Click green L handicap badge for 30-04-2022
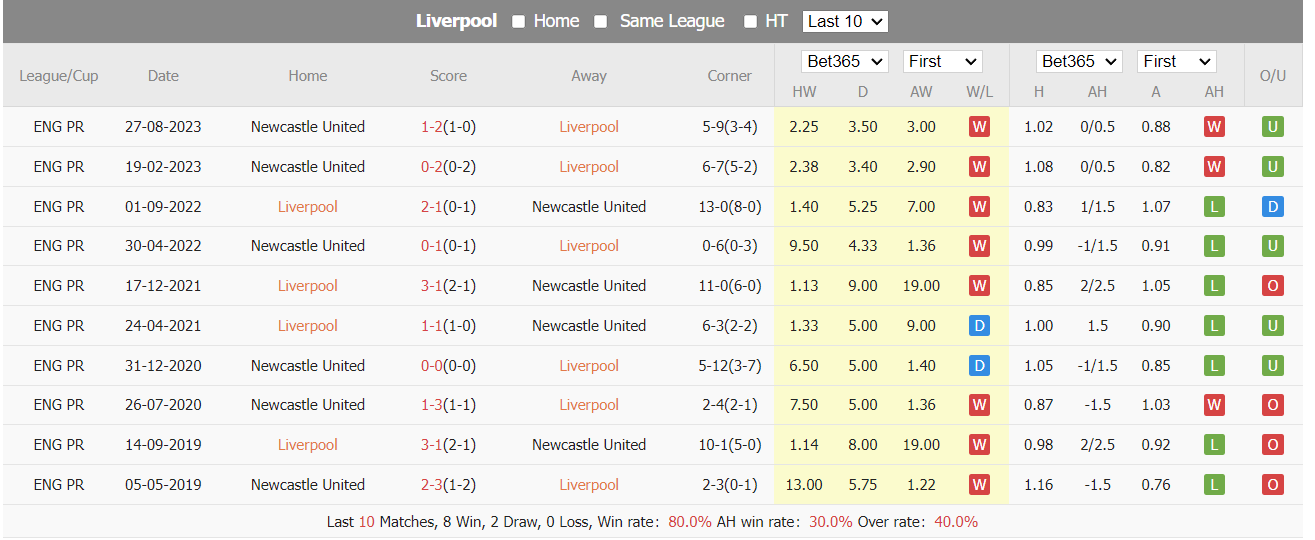This screenshot has width=1315, height=540. coord(1214,246)
